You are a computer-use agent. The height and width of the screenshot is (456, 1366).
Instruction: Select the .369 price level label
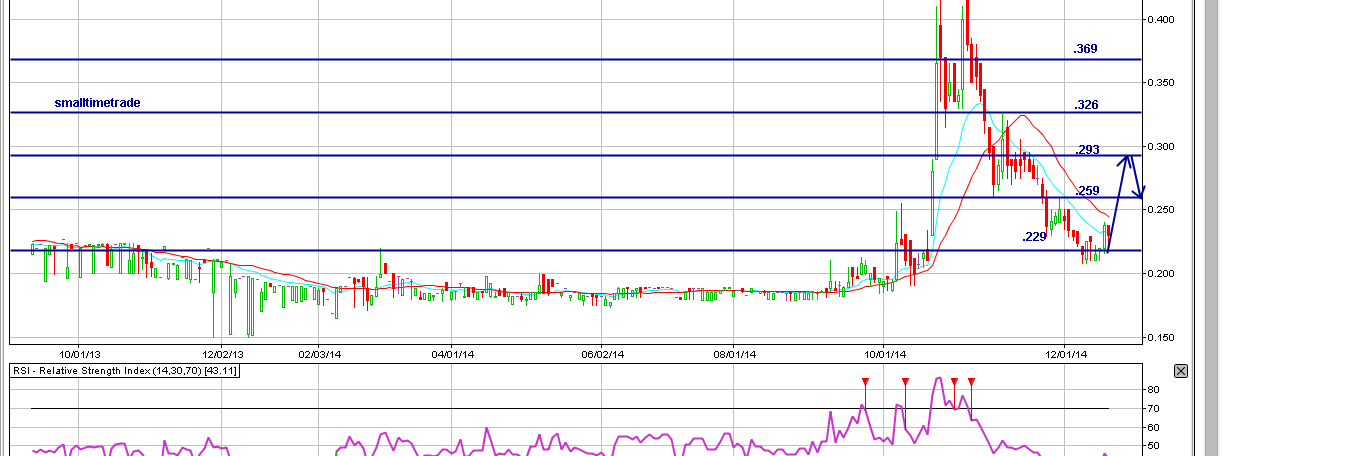coord(1086,48)
